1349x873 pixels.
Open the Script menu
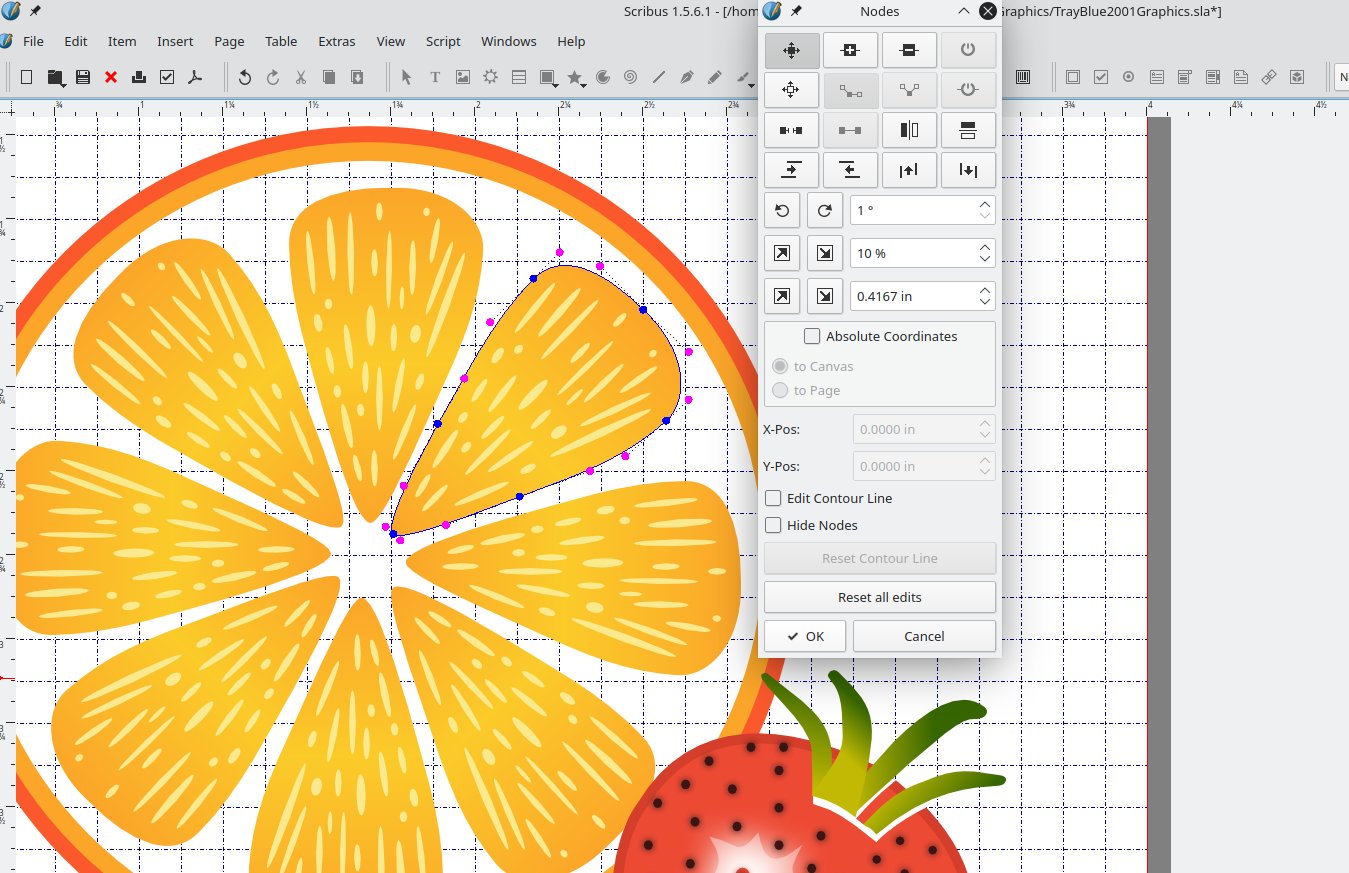point(443,41)
